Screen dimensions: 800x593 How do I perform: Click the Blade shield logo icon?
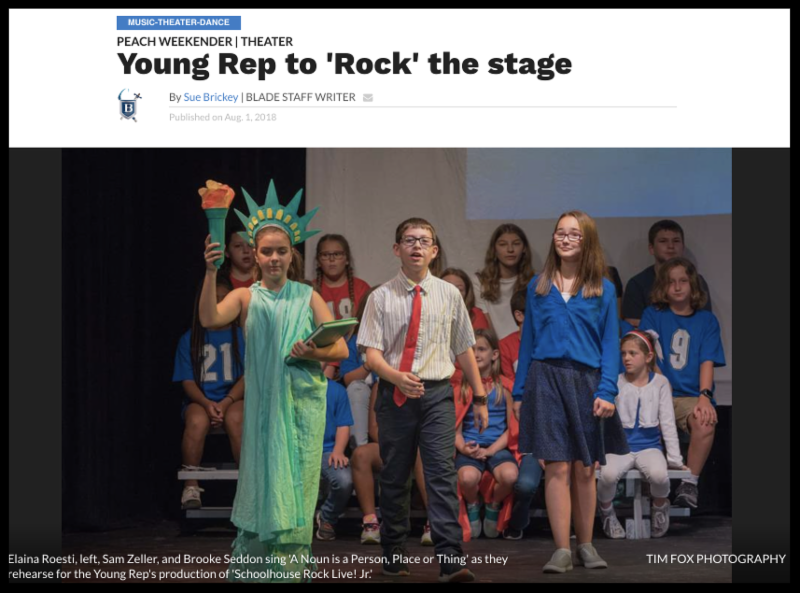(x=129, y=105)
